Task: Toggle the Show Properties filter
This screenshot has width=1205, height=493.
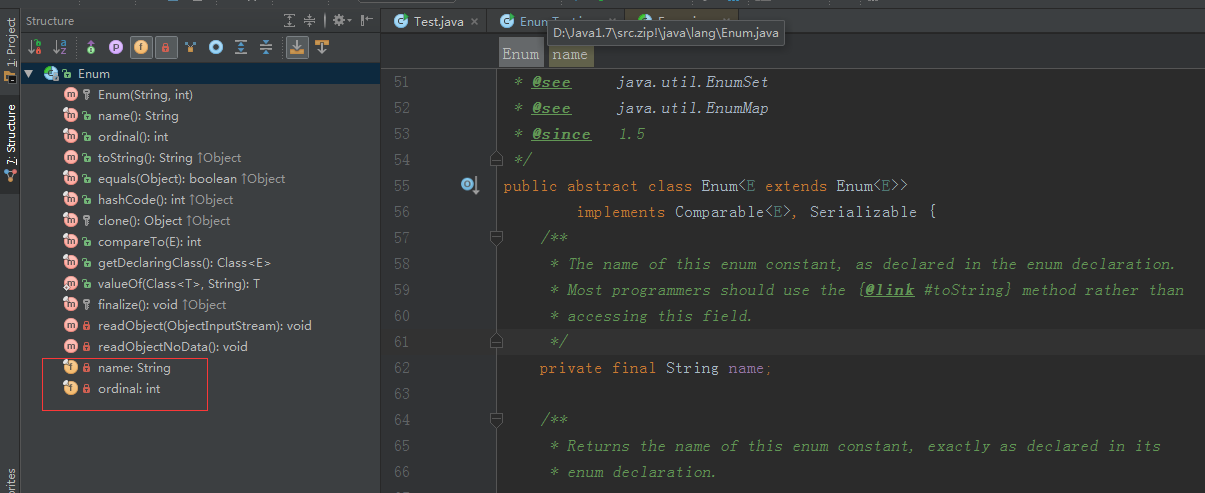Action: [116, 47]
